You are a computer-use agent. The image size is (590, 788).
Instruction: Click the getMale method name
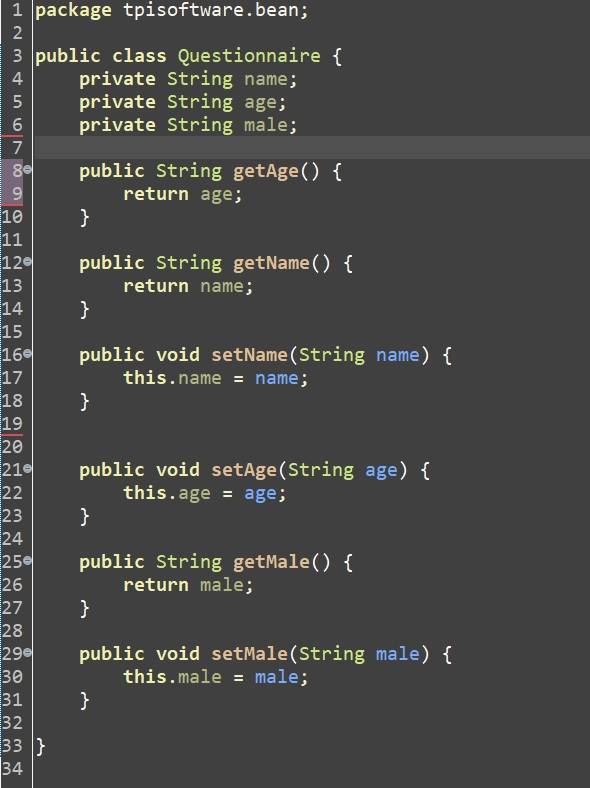coord(271,562)
